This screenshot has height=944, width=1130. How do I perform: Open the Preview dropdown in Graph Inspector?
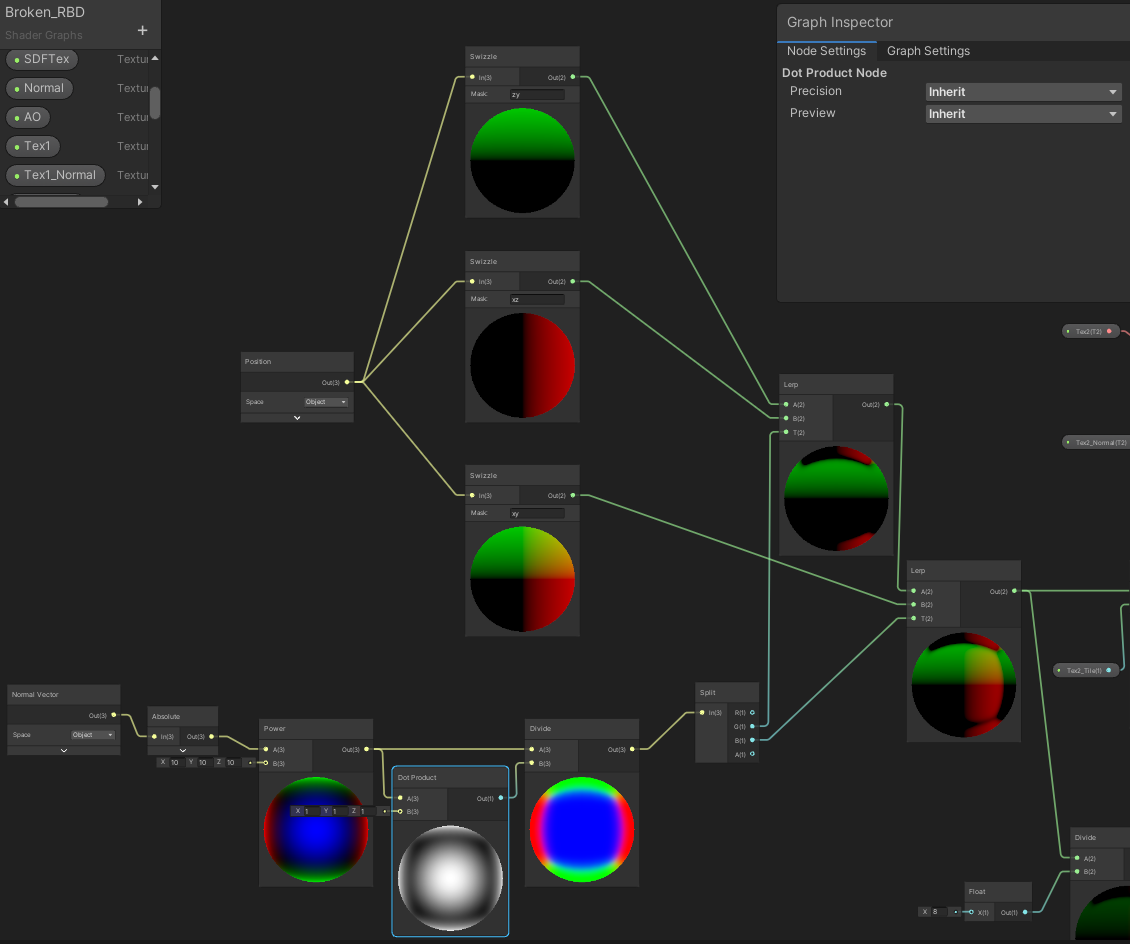click(1024, 114)
